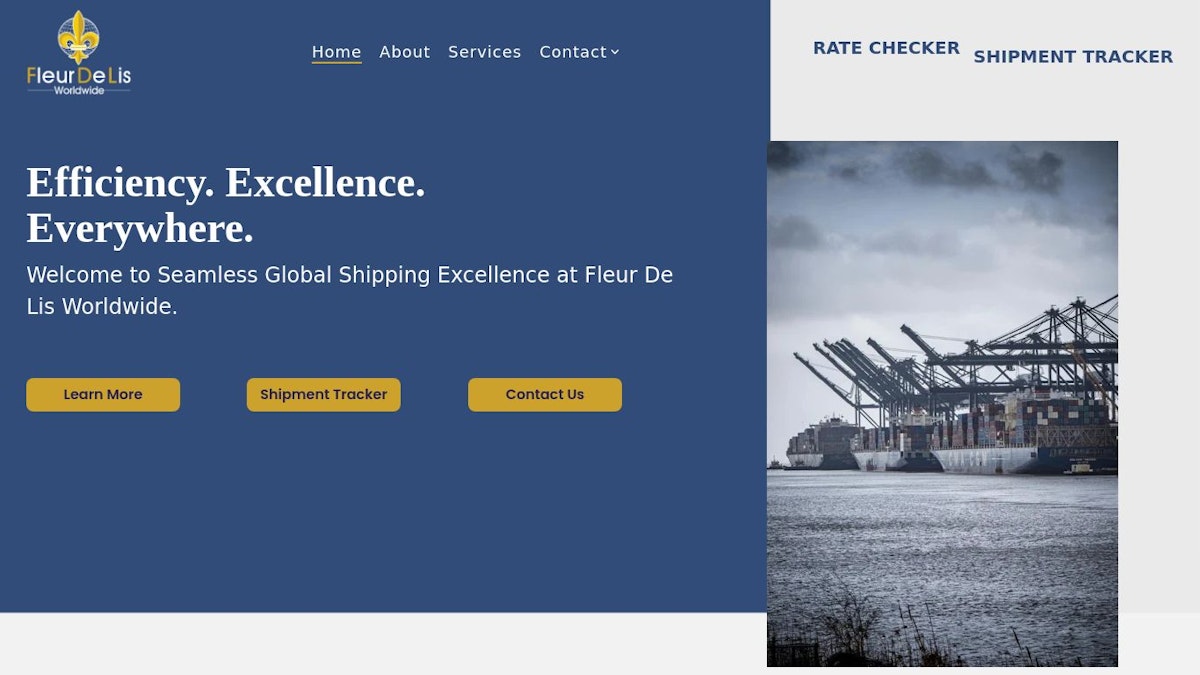
Task: Select Services in the navigation bar
Action: (x=484, y=52)
